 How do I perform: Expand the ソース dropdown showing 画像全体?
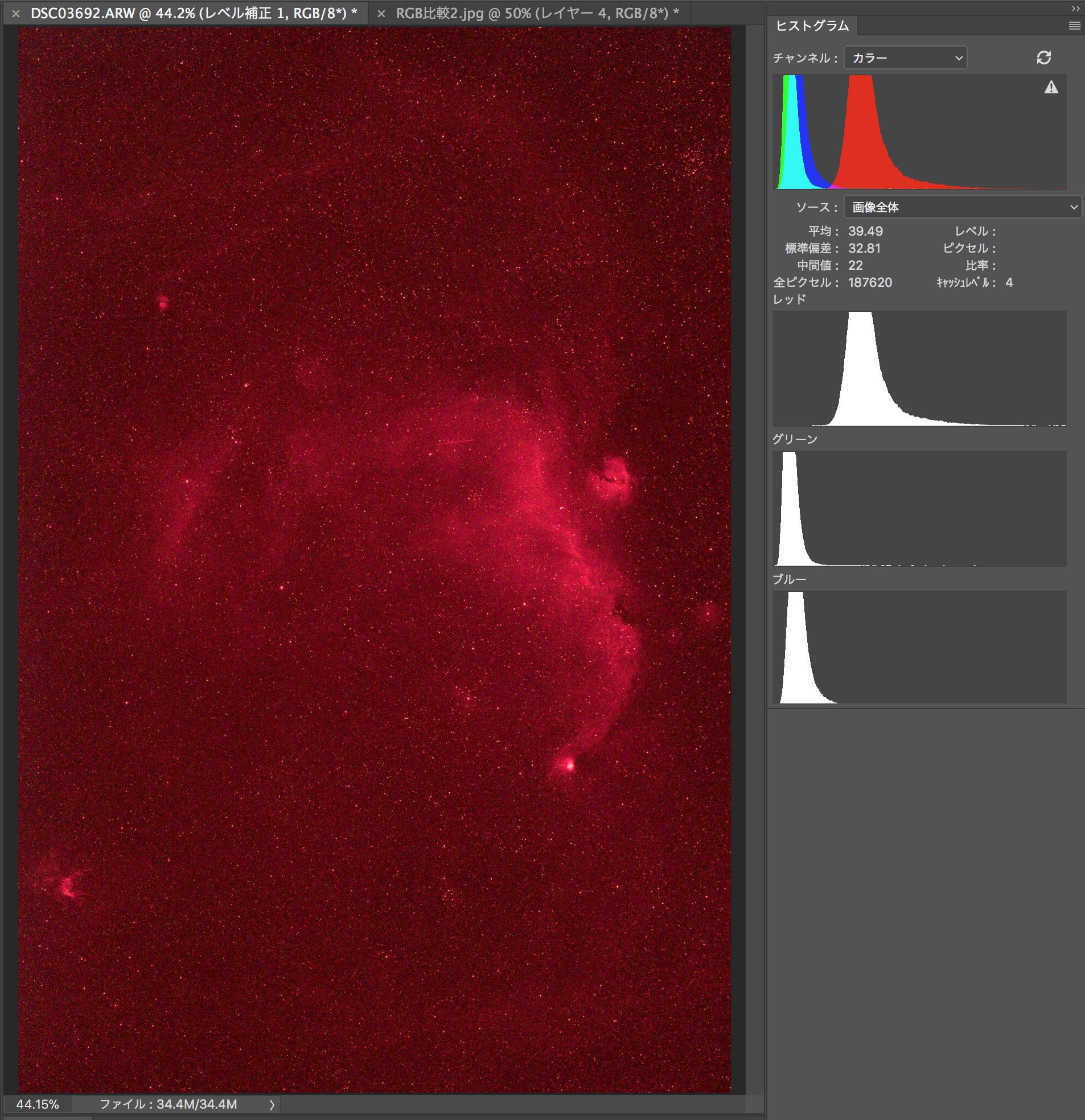click(962, 207)
